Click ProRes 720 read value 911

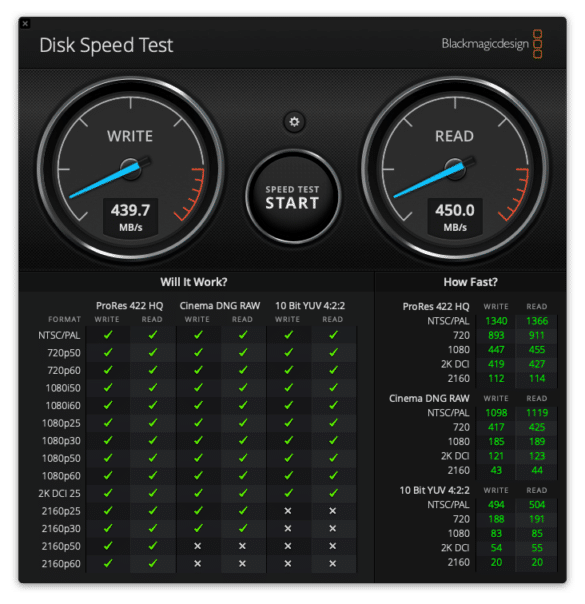tap(536, 336)
